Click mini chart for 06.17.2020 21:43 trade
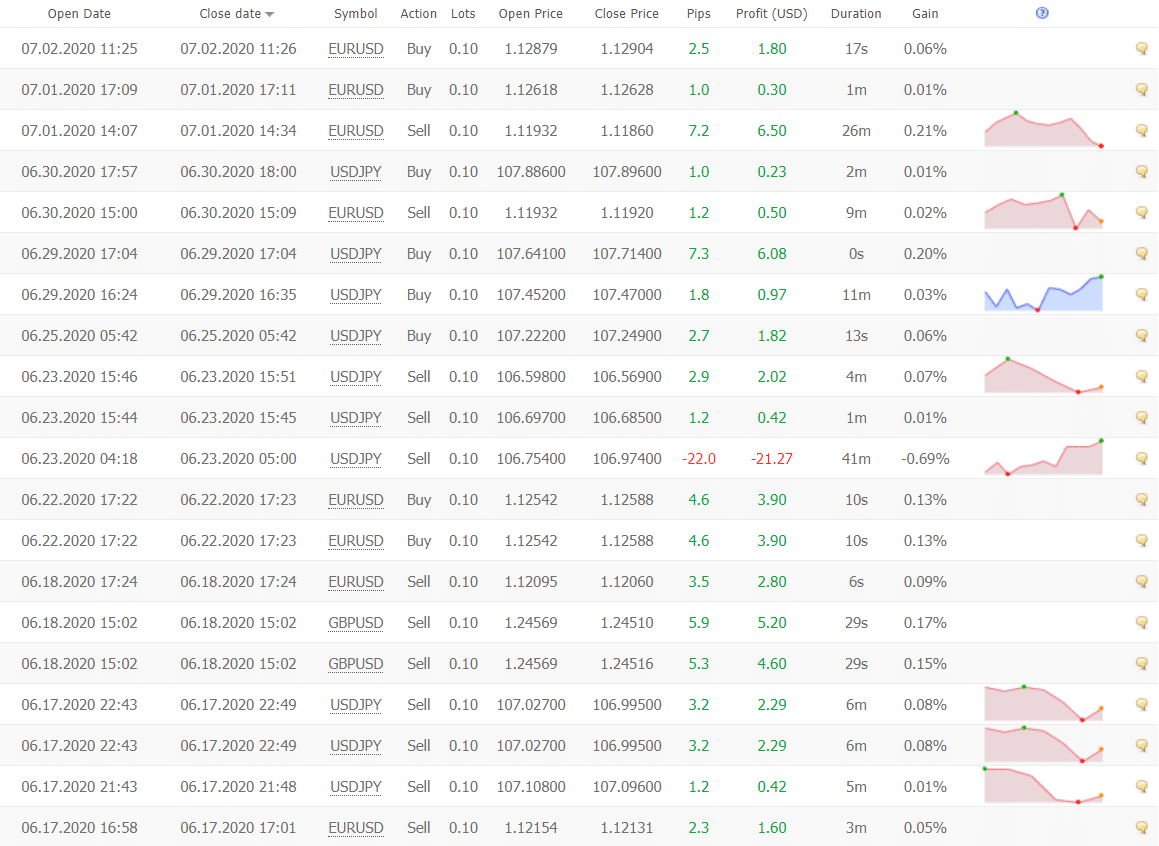Viewport: 1159px width, 846px height. point(1043,785)
